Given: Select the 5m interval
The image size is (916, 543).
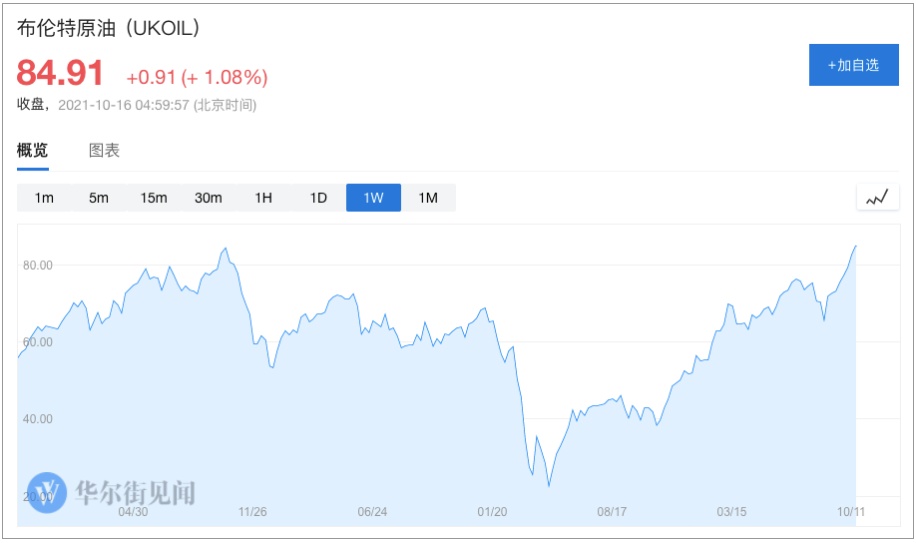Looking at the screenshot, I should tap(98, 198).
